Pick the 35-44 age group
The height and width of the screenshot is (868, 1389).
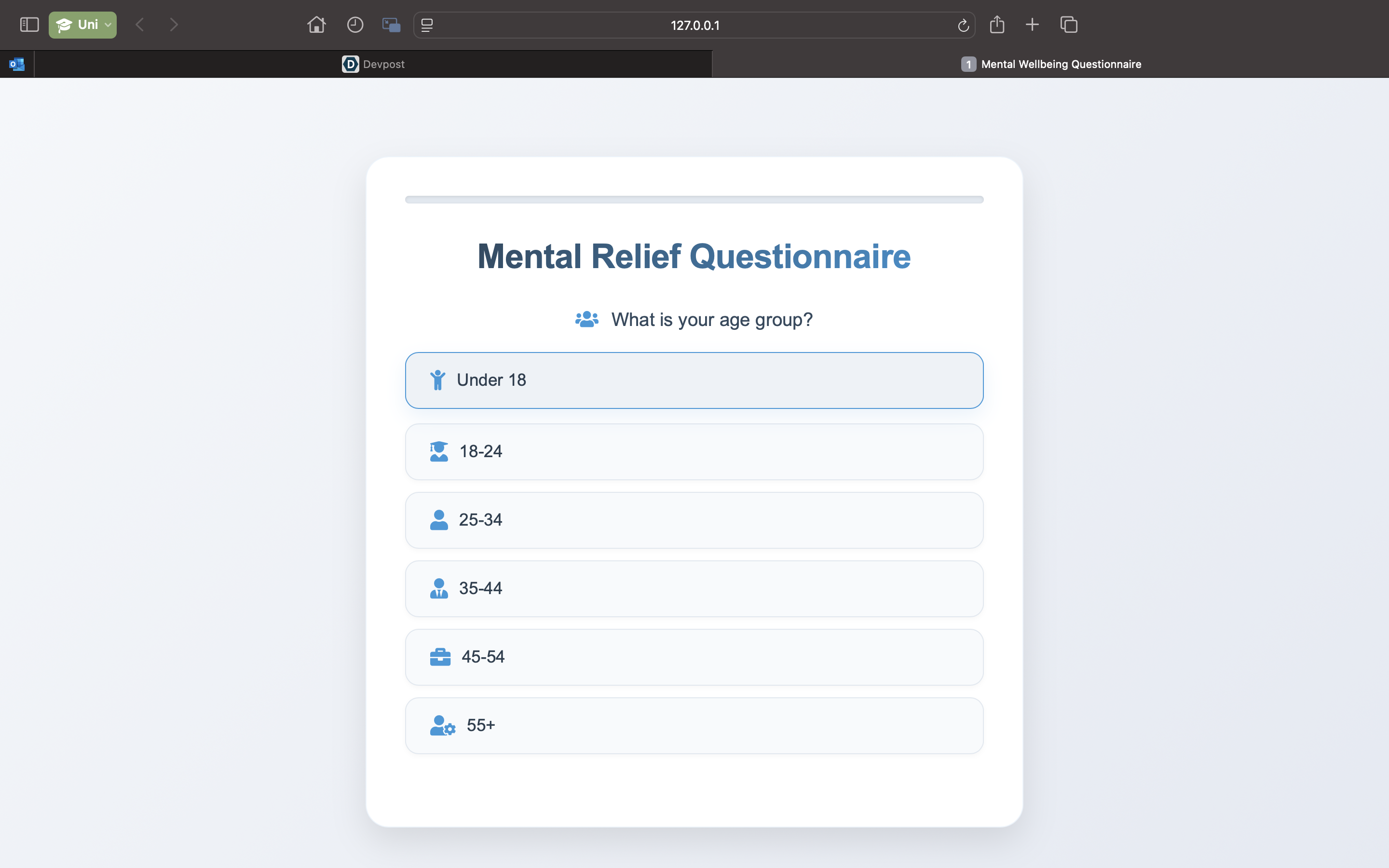(694, 588)
